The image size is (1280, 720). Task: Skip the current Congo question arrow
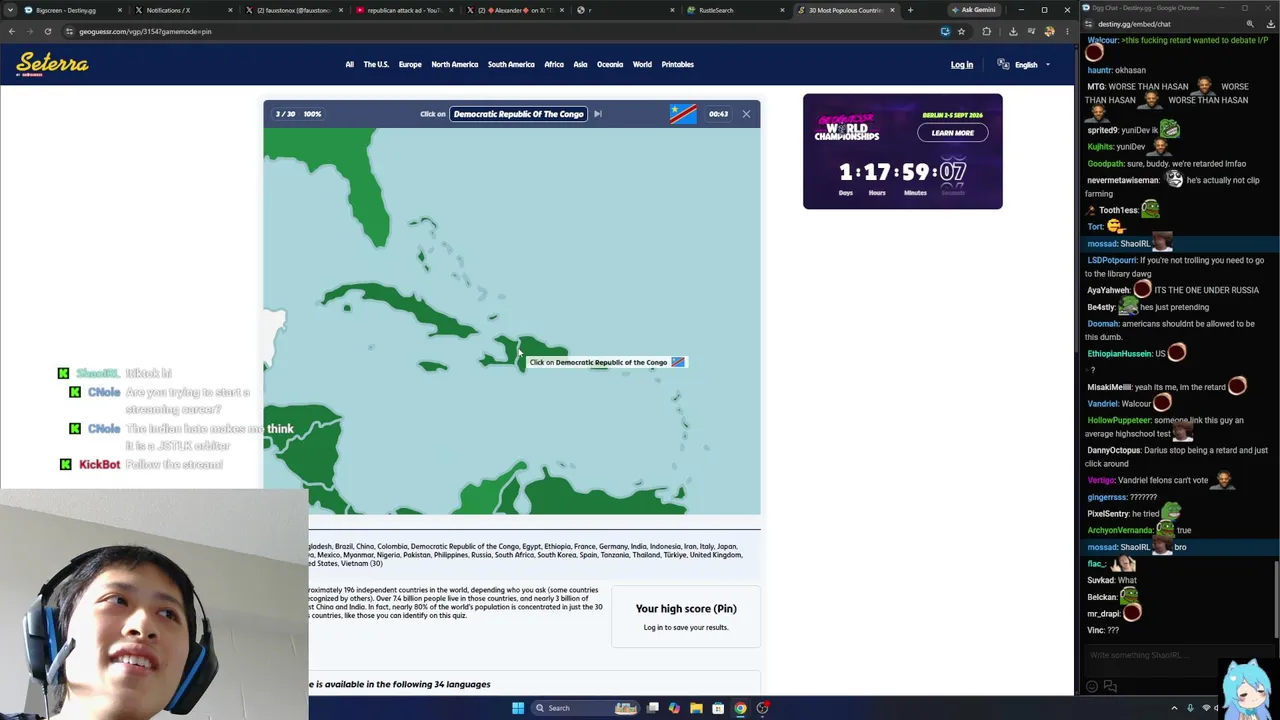click(x=598, y=114)
